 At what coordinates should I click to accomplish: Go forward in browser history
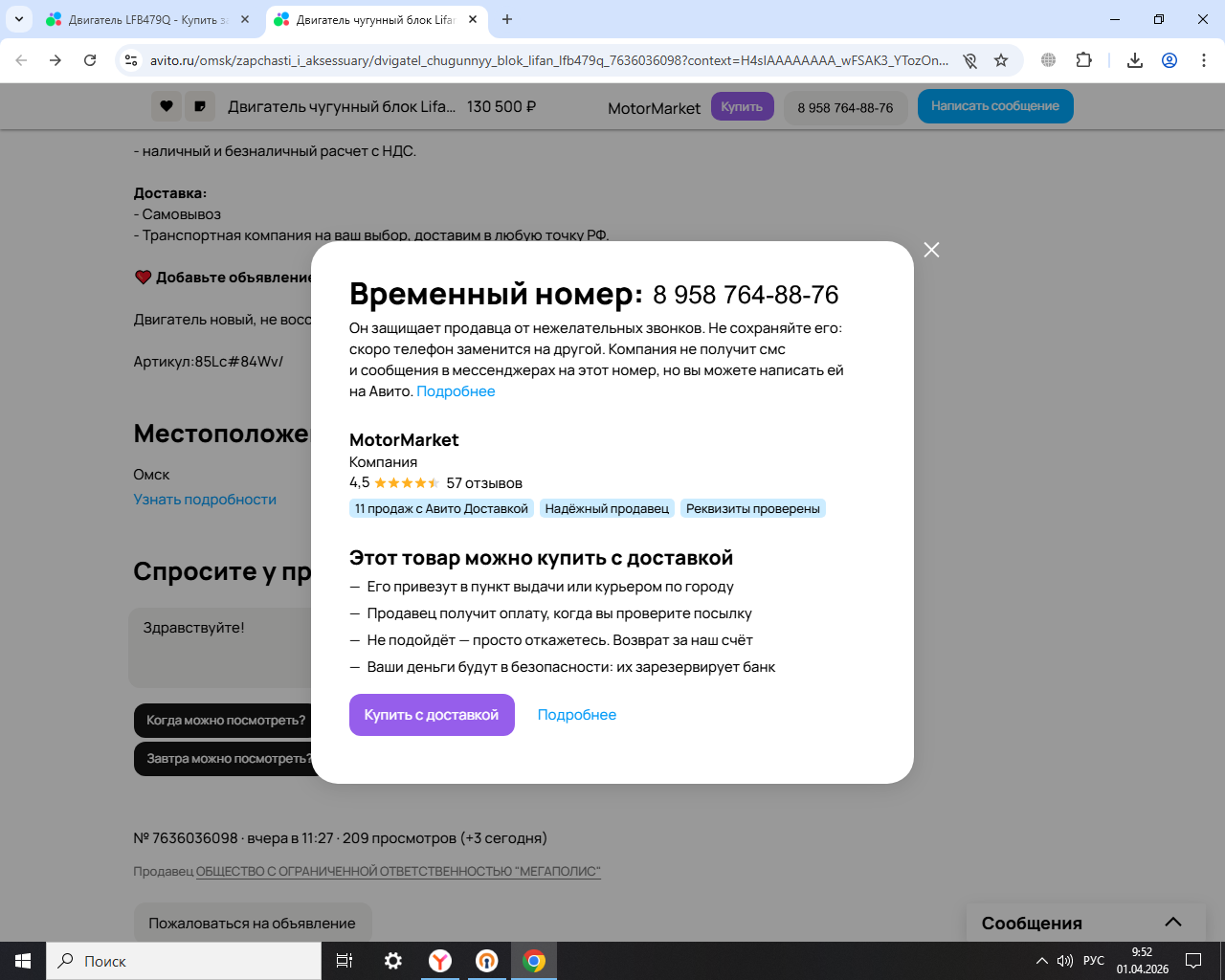click(x=56, y=60)
